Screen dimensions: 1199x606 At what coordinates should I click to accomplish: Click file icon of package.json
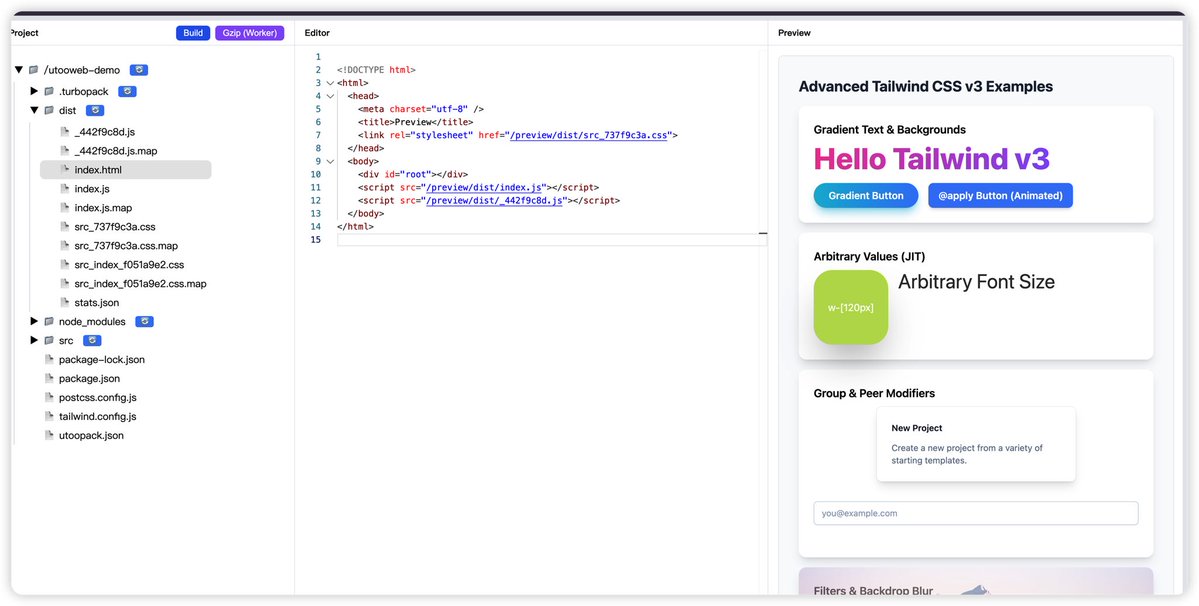click(50, 378)
